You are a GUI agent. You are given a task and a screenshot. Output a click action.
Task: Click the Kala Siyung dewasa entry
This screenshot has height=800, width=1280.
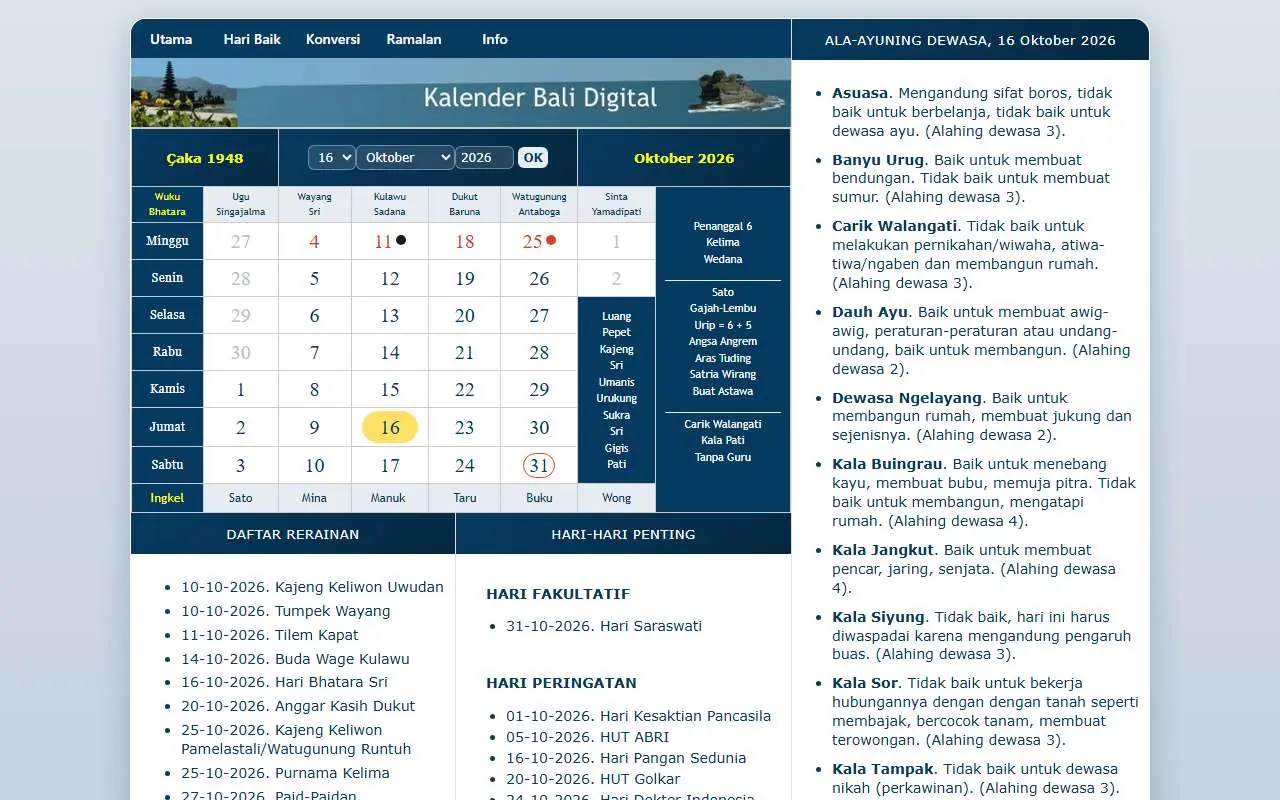[981, 636]
